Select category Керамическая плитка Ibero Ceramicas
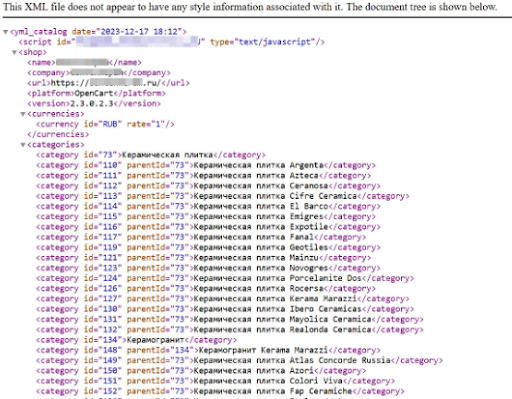This screenshot has width=512, height=399. (x=225, y=309)
